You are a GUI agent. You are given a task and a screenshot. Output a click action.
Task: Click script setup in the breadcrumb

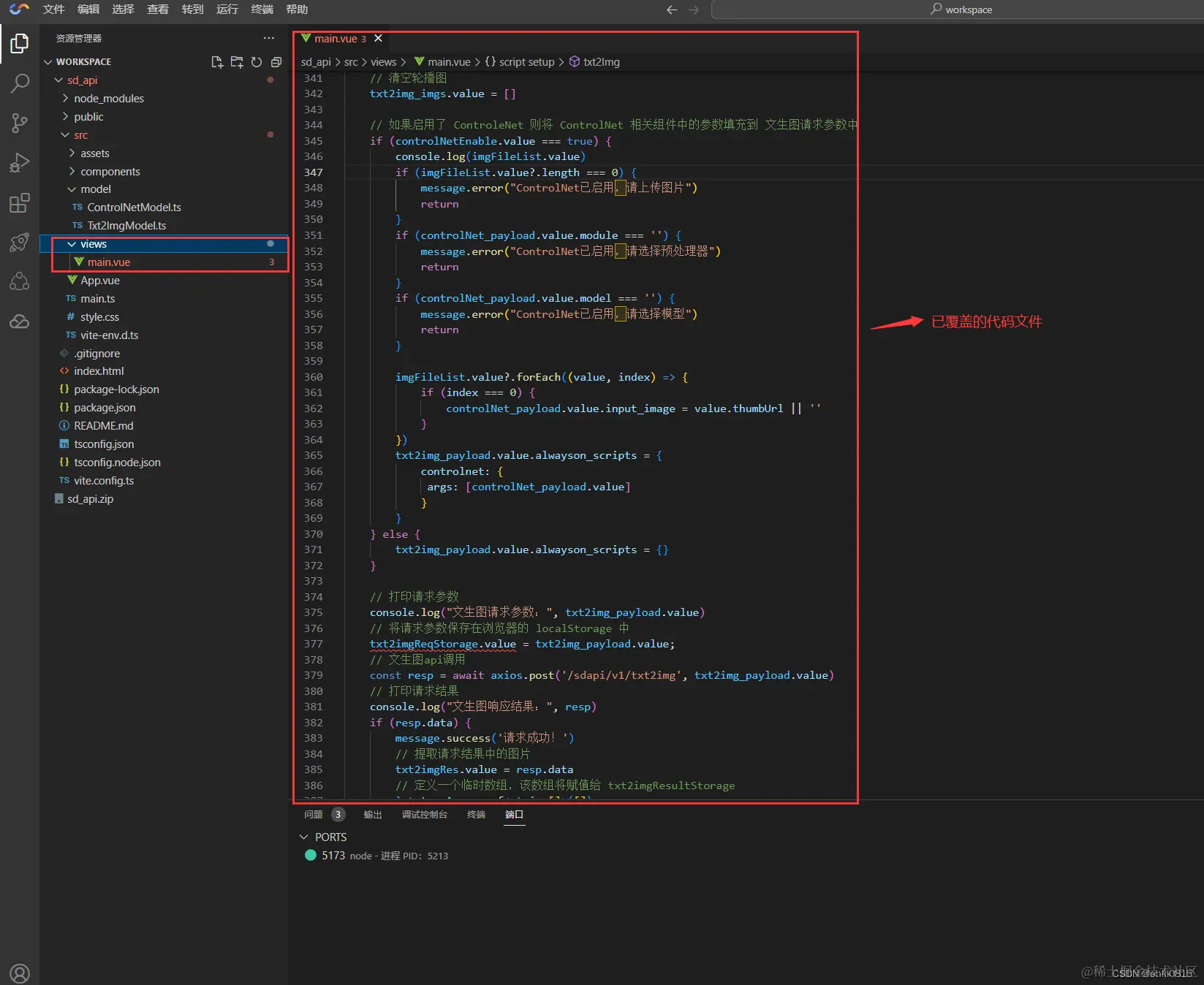pos(526,62)
